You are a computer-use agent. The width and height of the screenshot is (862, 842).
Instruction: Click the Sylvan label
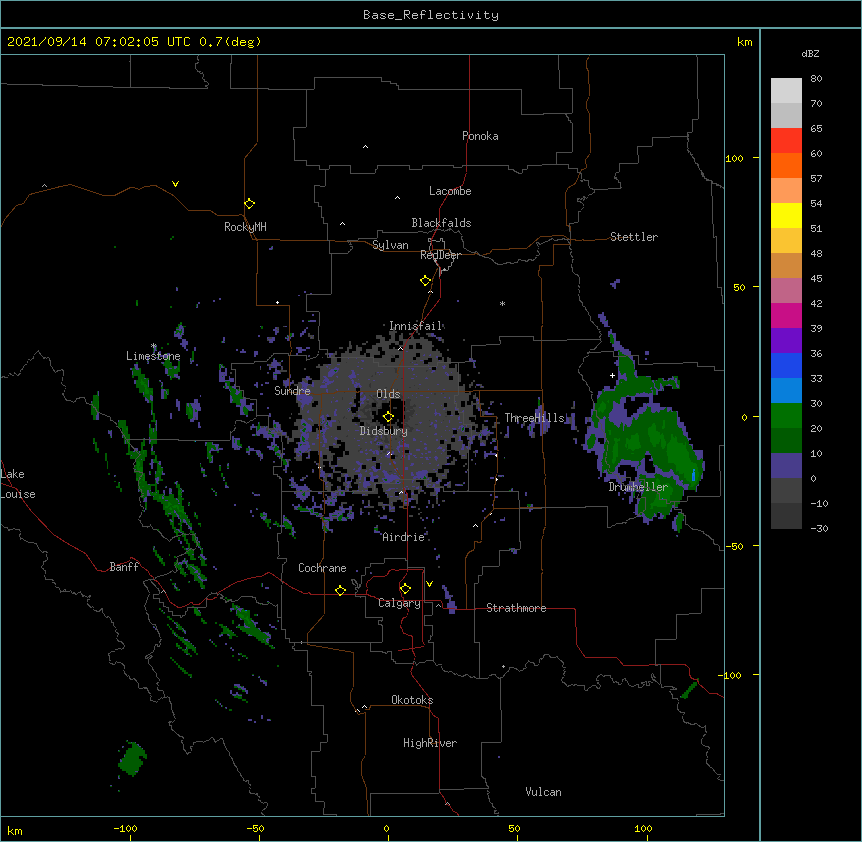point(390,245)
